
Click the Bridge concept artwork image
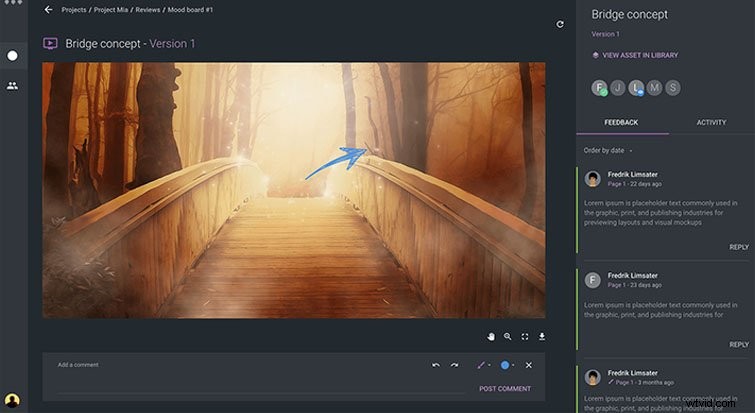click(x=294, y=190)
